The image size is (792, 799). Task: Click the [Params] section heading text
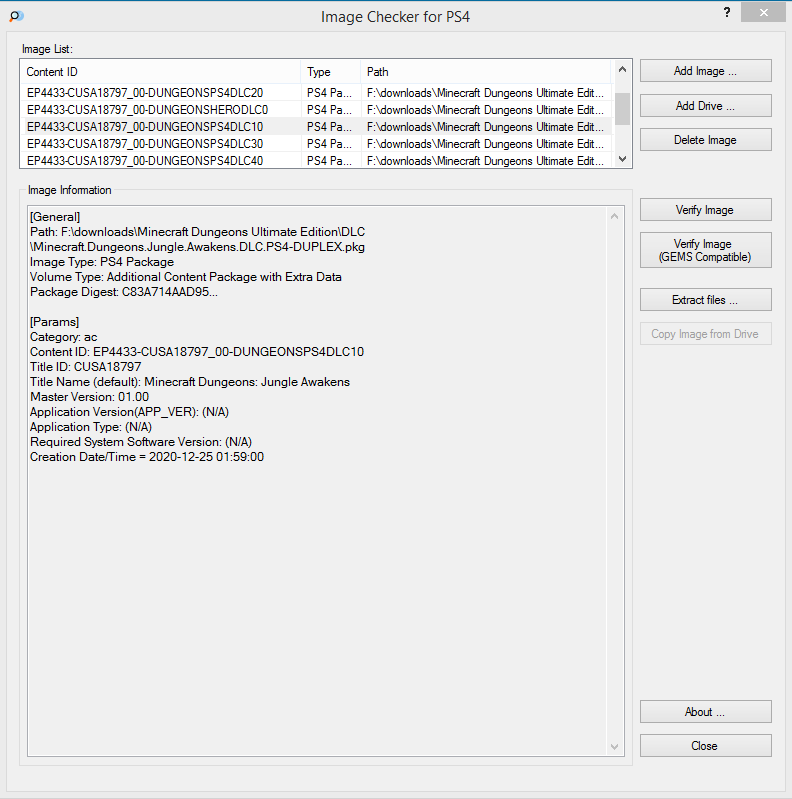(55, 322)
